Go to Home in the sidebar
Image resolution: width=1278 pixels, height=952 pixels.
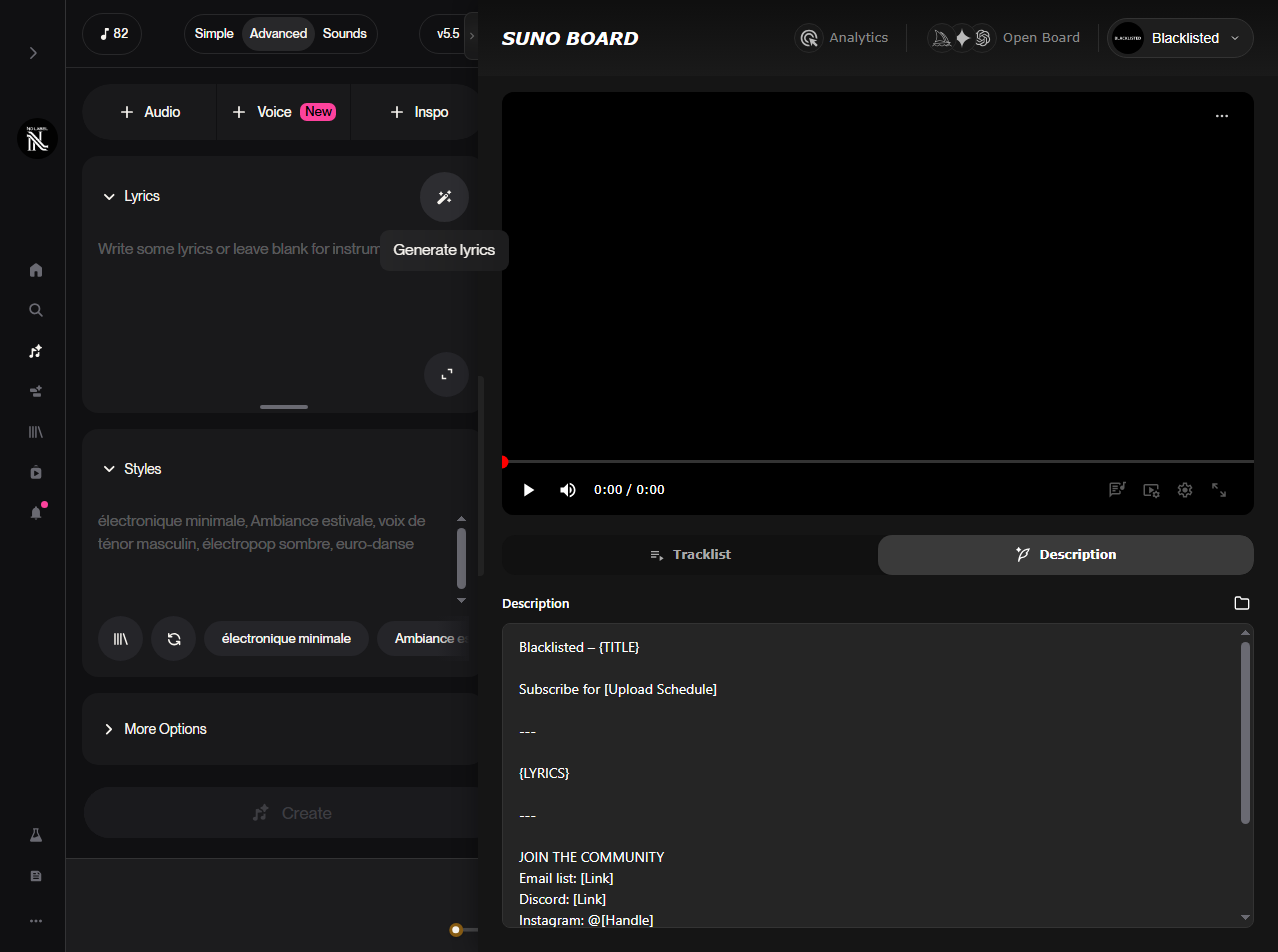pyautogui.click(x=36, y=270)
